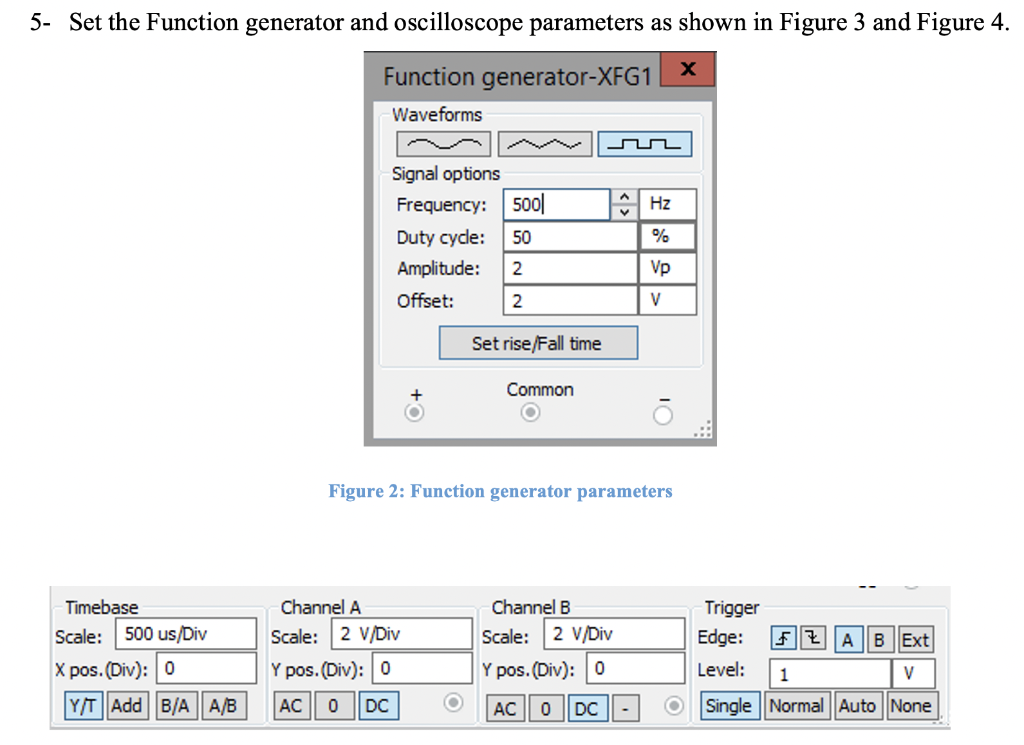
Task: Select the sine waveform
Action: click(442, 143)
